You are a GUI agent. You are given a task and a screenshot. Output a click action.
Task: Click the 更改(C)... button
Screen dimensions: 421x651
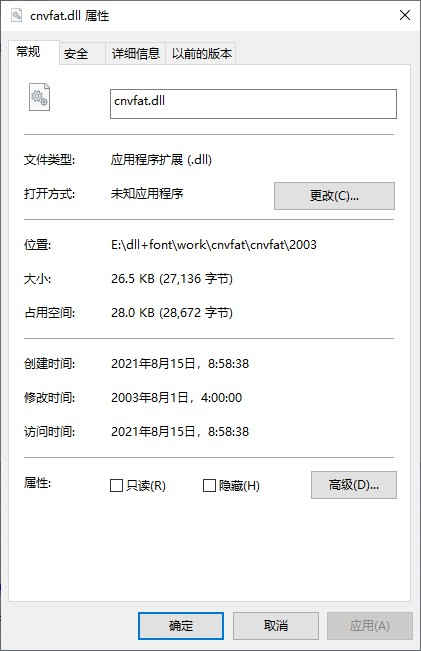click(334, 196)
